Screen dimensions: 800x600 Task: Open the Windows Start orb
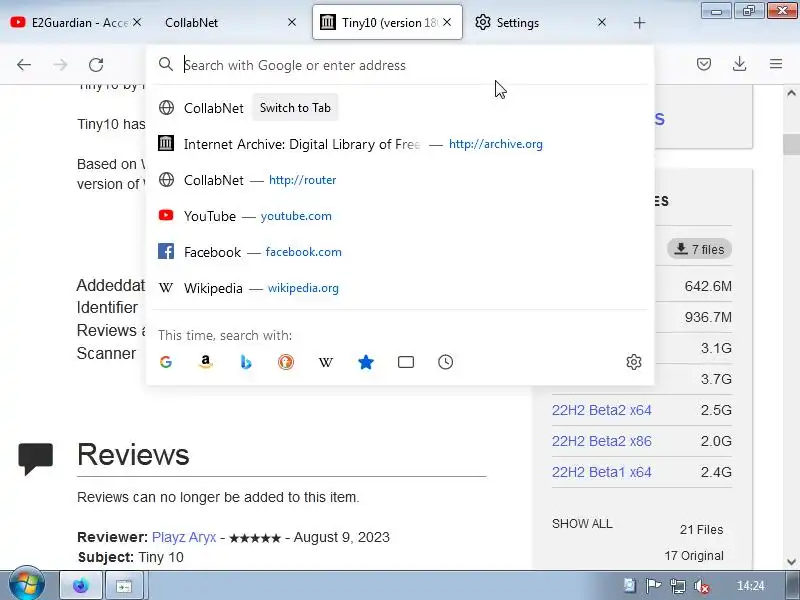pos(26,585)
